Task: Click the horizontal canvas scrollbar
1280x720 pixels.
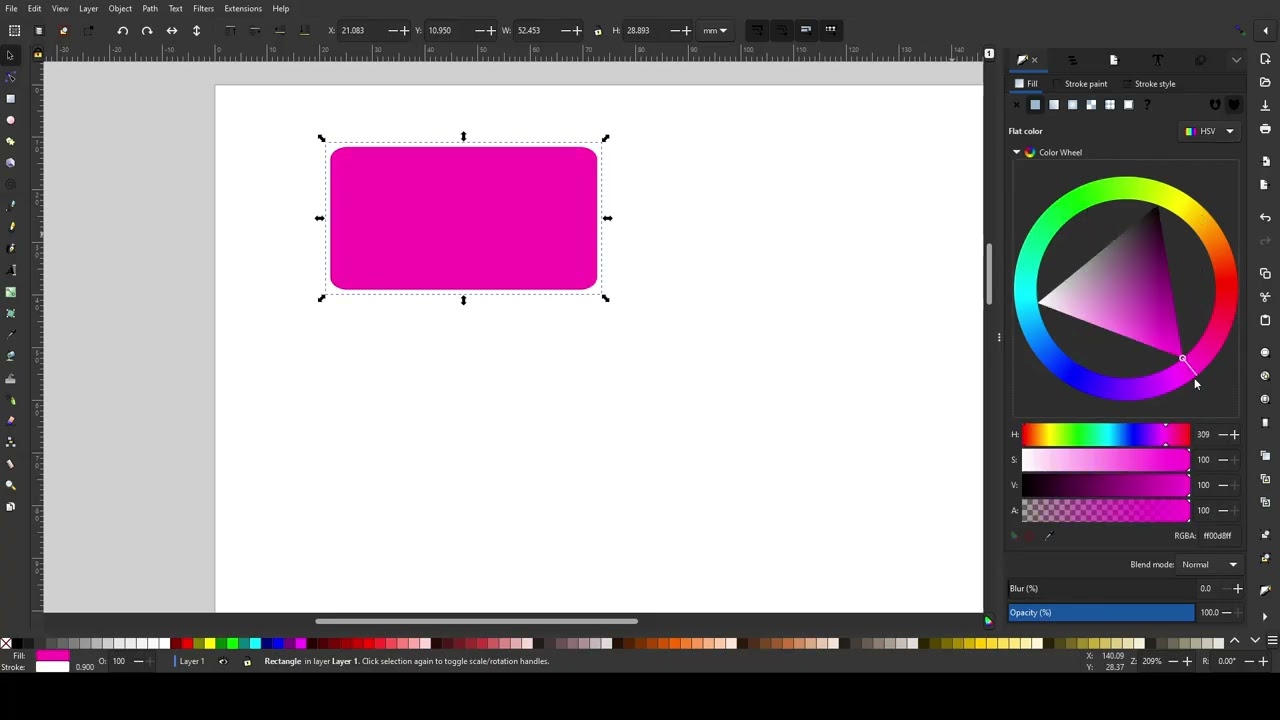Action: [476, 621]
